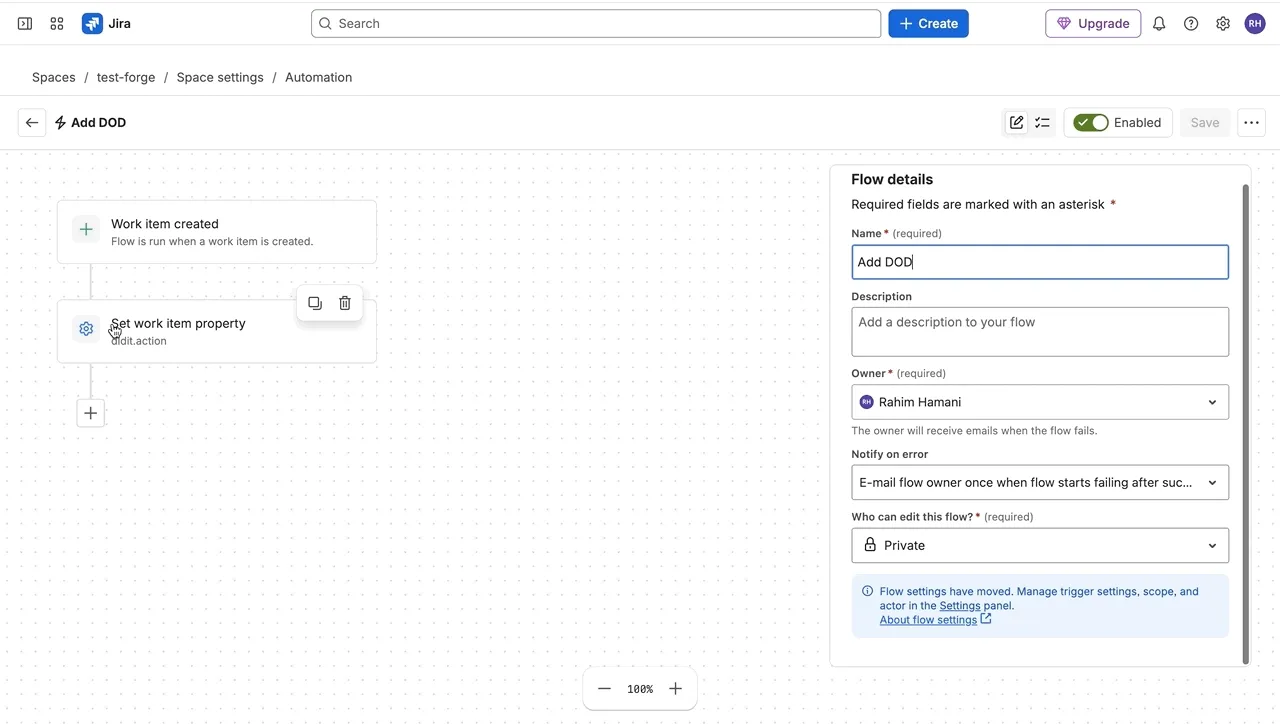1280x724 pixels.
Task: Click the flow details panel scrollbar
Action: pyautogui.click(x=1246, y=424)
